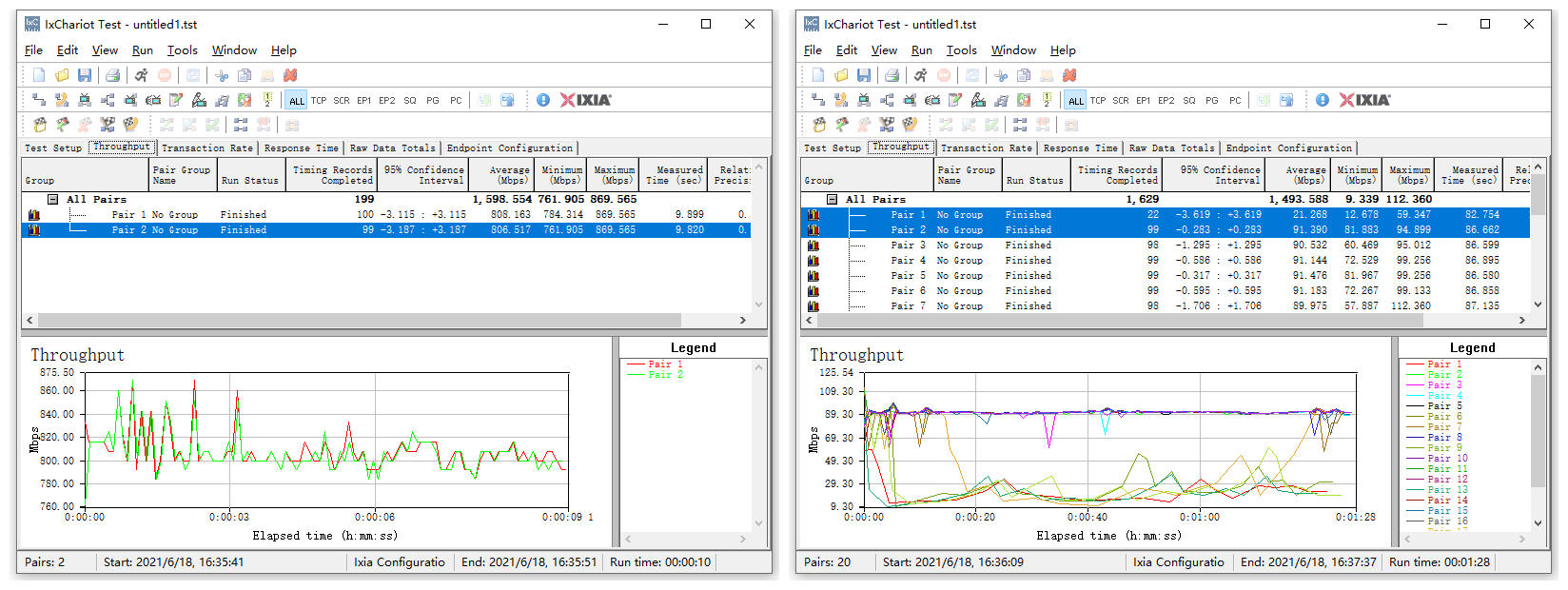Screen dimensions: 1568x590
Task: Click the info icon in left window
Action: pos(543,100)
